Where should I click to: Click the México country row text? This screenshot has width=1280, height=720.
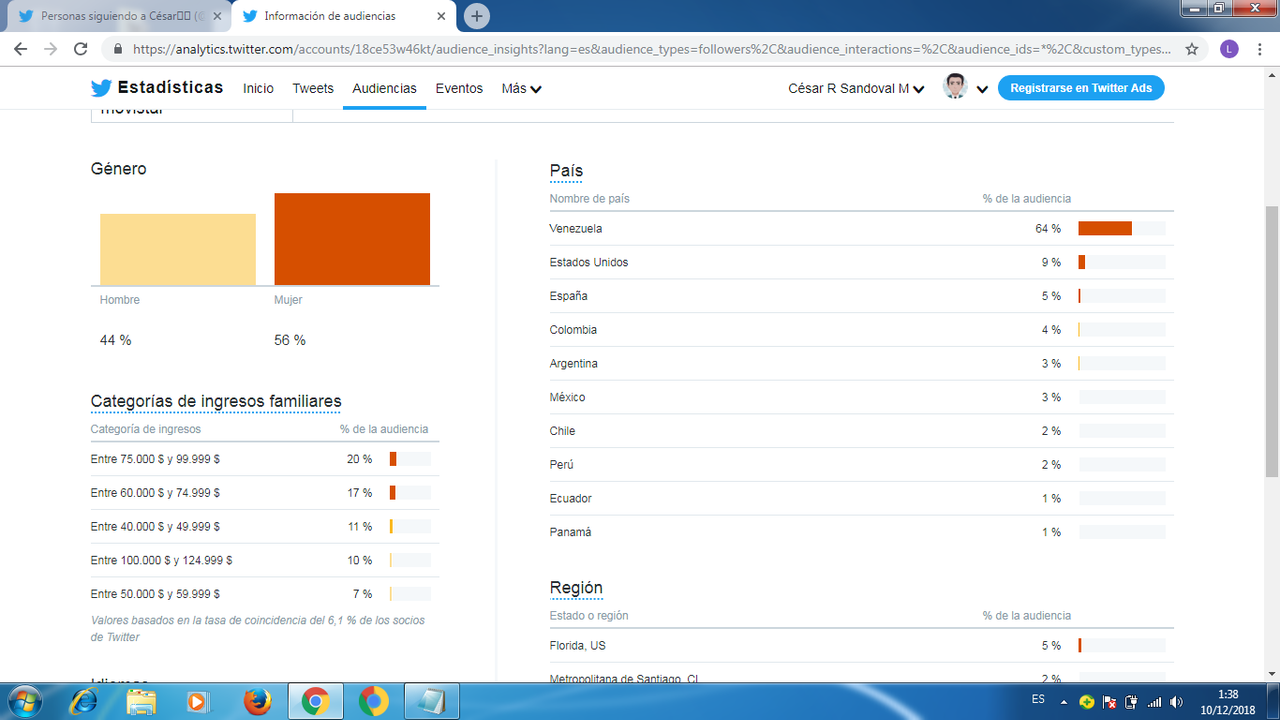point(567,397)
